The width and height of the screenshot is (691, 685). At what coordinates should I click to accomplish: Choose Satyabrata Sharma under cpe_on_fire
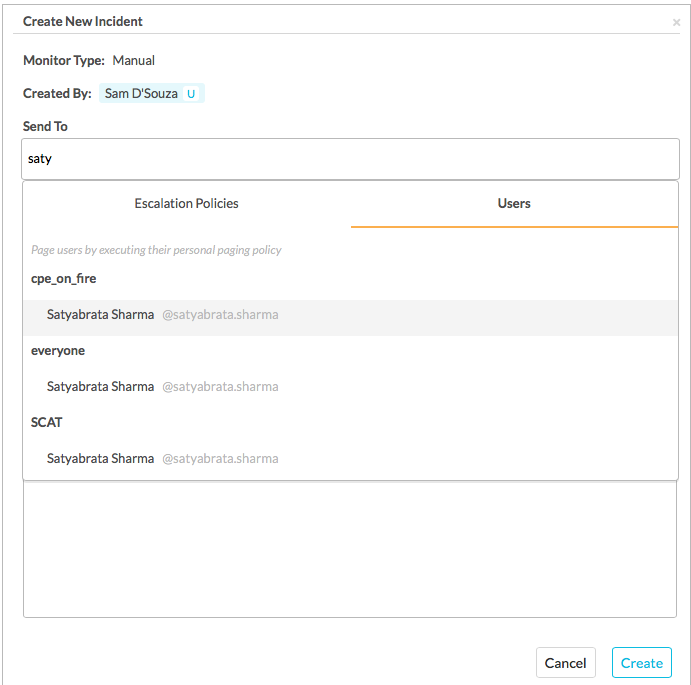350,318
